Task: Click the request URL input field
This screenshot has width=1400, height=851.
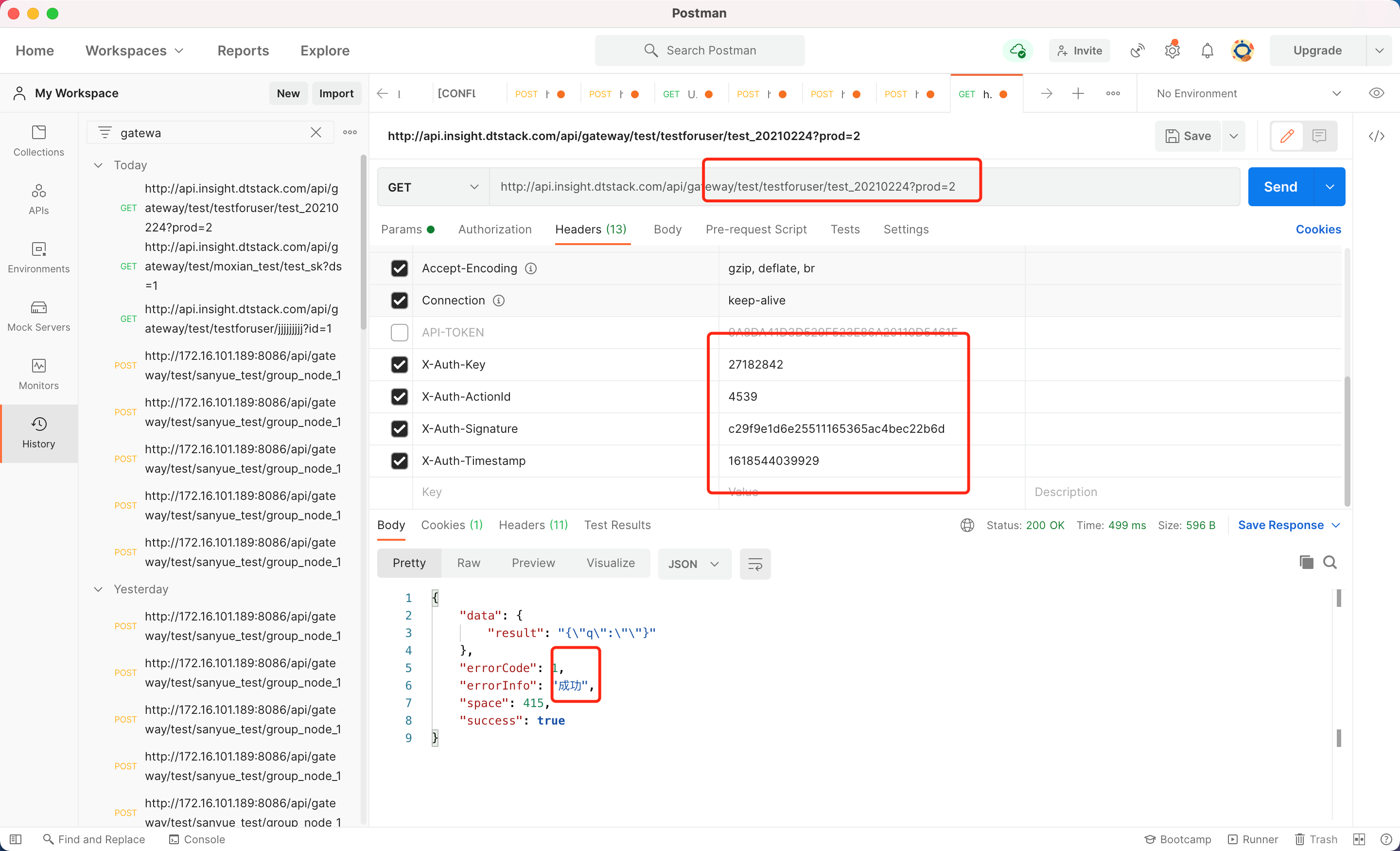Action: [864, 187]
